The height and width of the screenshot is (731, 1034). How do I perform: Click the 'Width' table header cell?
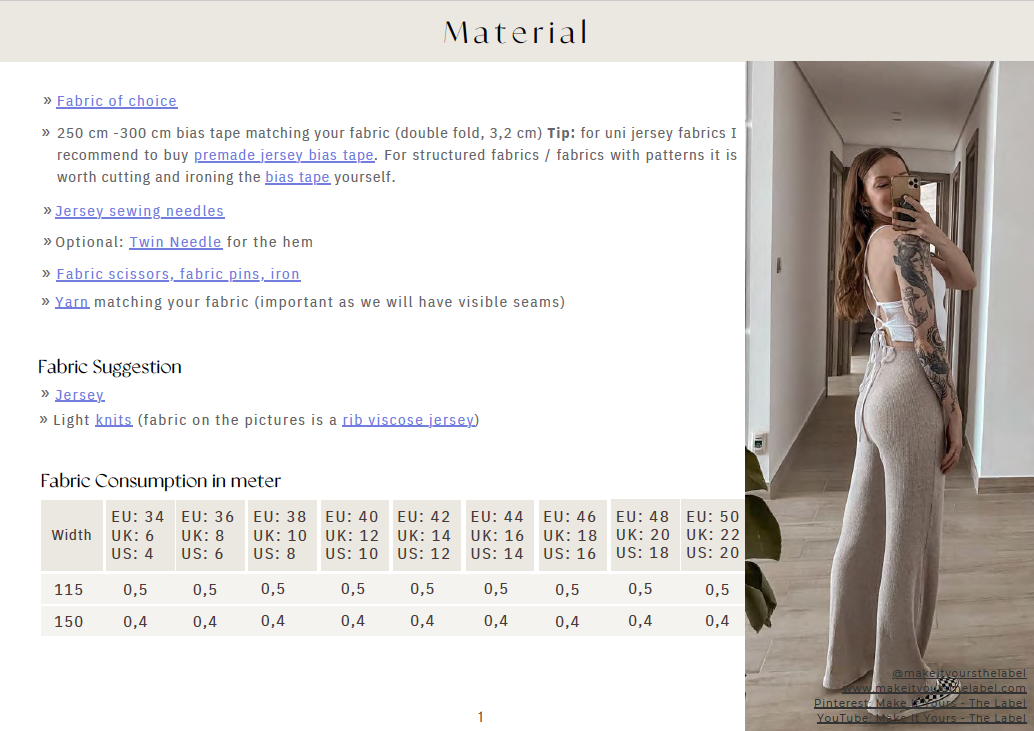pos(72,535)
